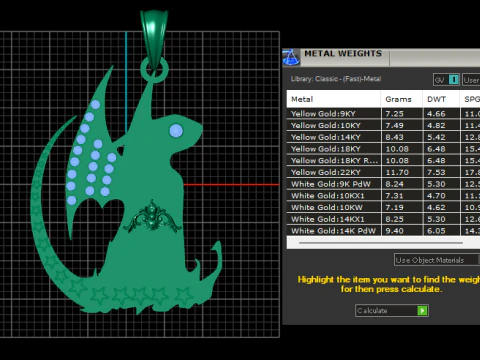This screenshot has height=360, width=480.
Task: Click the 9.40 grams cell
Action: point(402,231)
